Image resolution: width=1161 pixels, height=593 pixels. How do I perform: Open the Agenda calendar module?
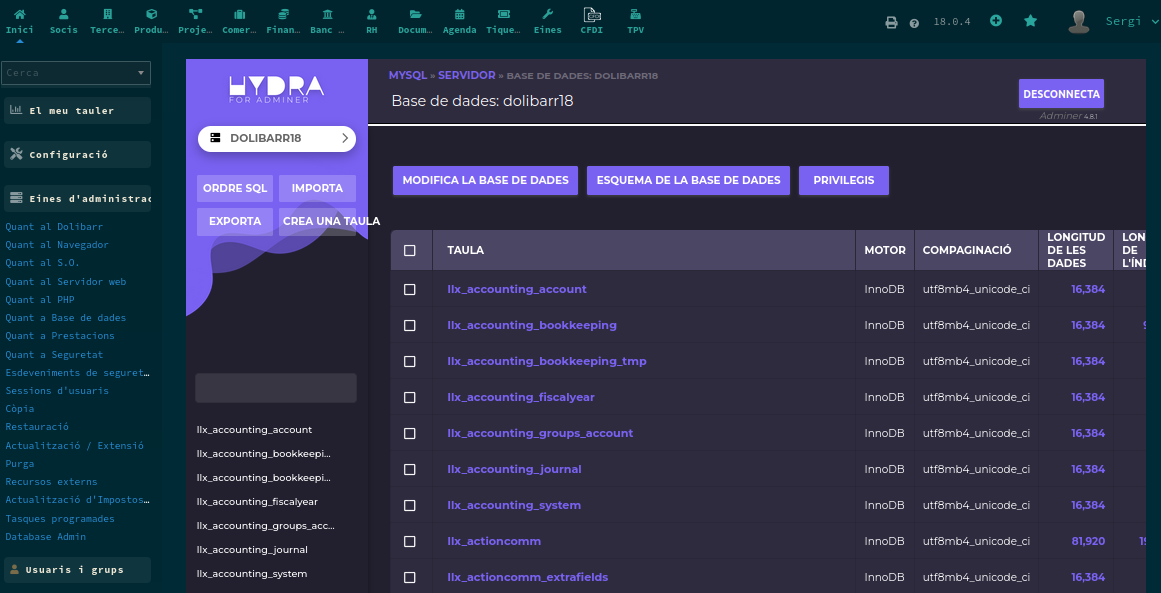tap(459, 21)
